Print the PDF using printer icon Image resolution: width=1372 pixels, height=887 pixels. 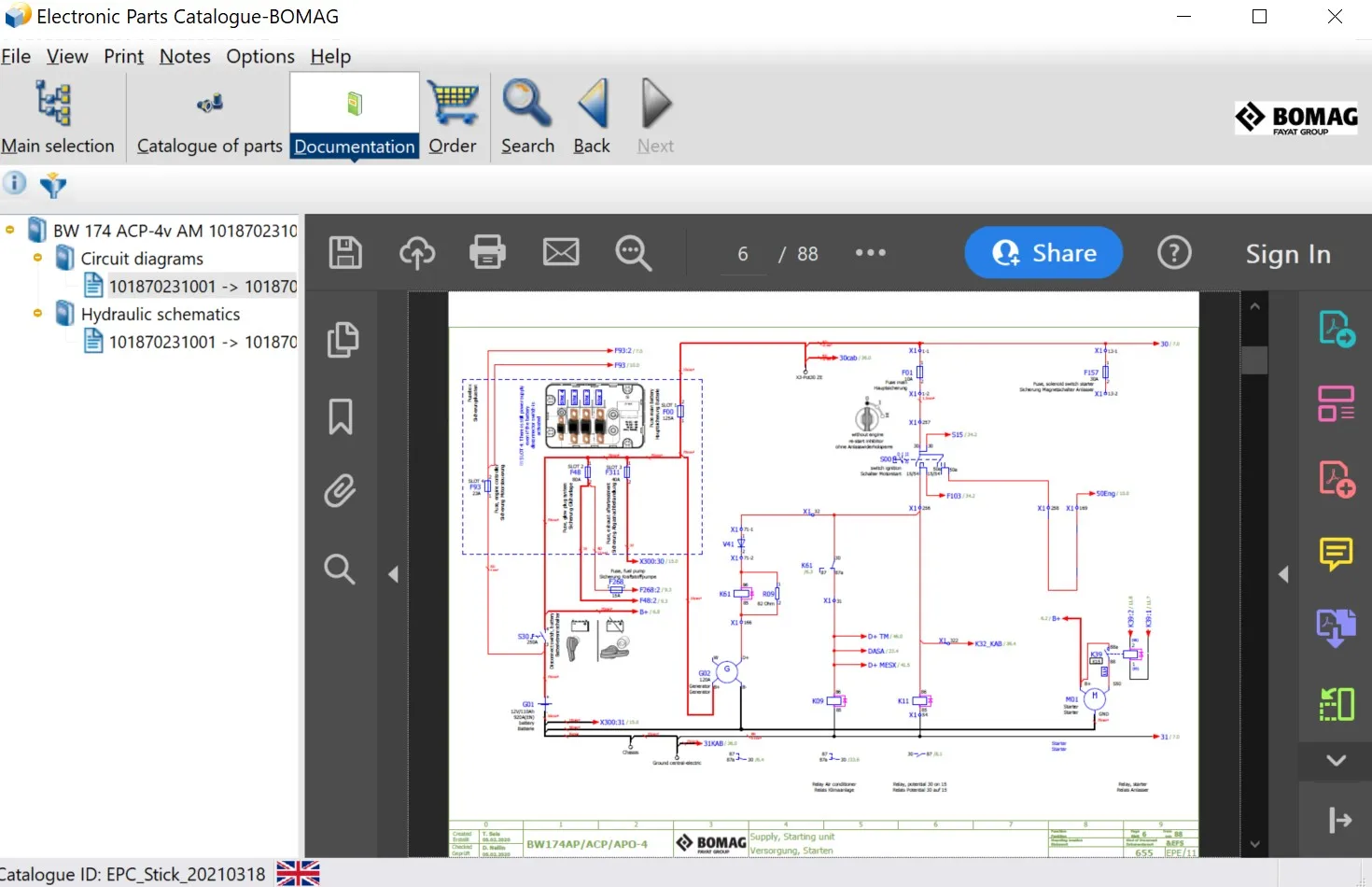coord(487,253)
